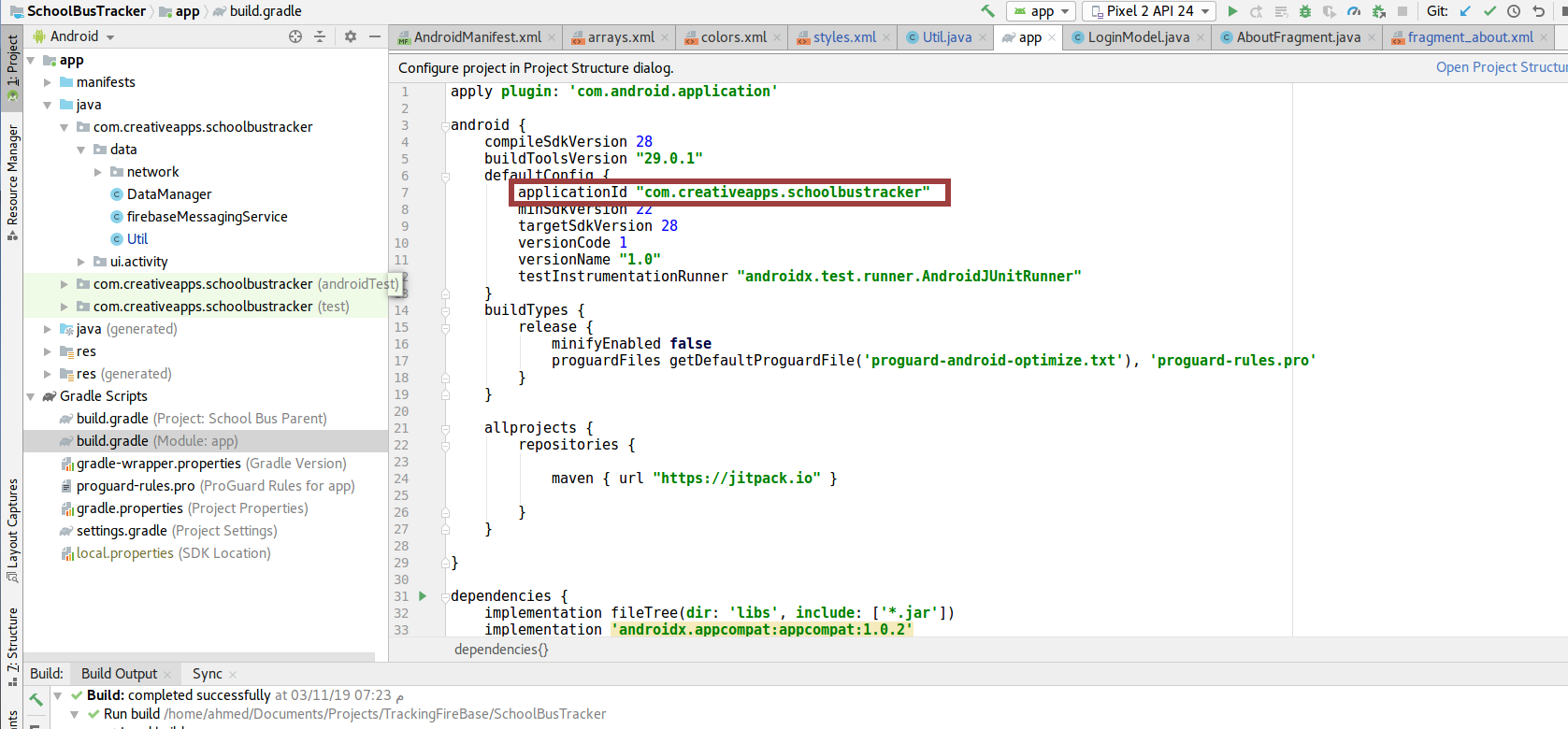1568x729 pixels.
Task: Run the app with green play button
Action: [1232, 11]
